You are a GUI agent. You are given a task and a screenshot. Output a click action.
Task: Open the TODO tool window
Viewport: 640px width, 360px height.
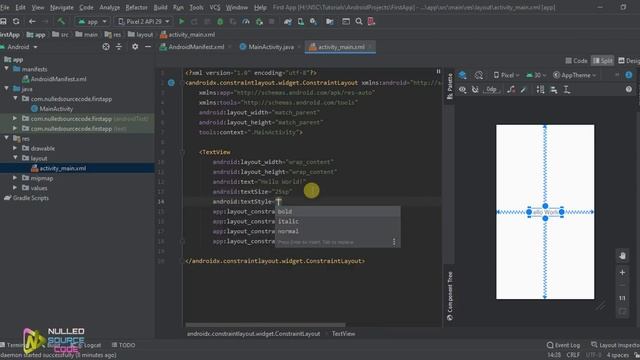(124, 345)
